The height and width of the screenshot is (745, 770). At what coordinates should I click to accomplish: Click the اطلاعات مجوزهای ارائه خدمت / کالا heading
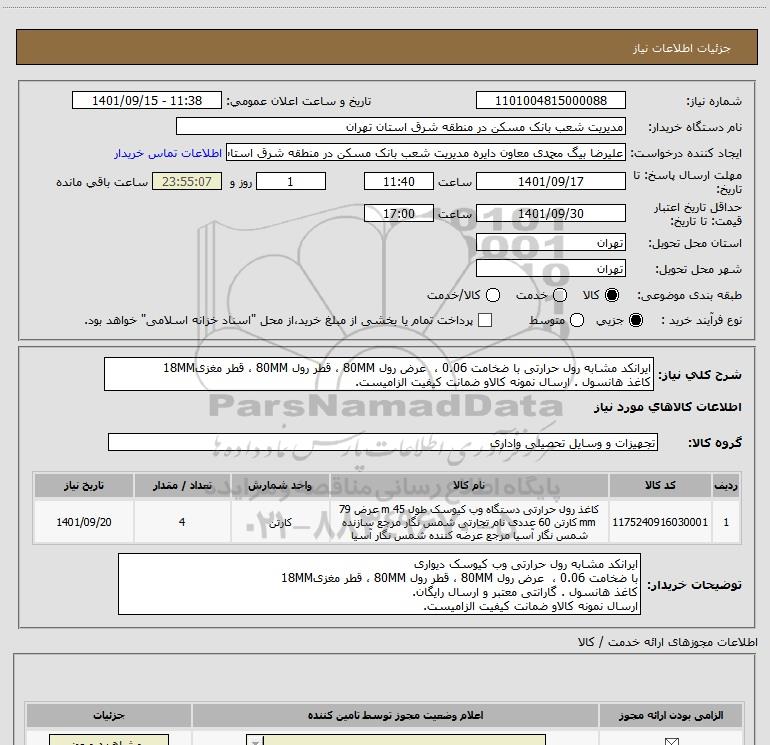tap(667, 642)
